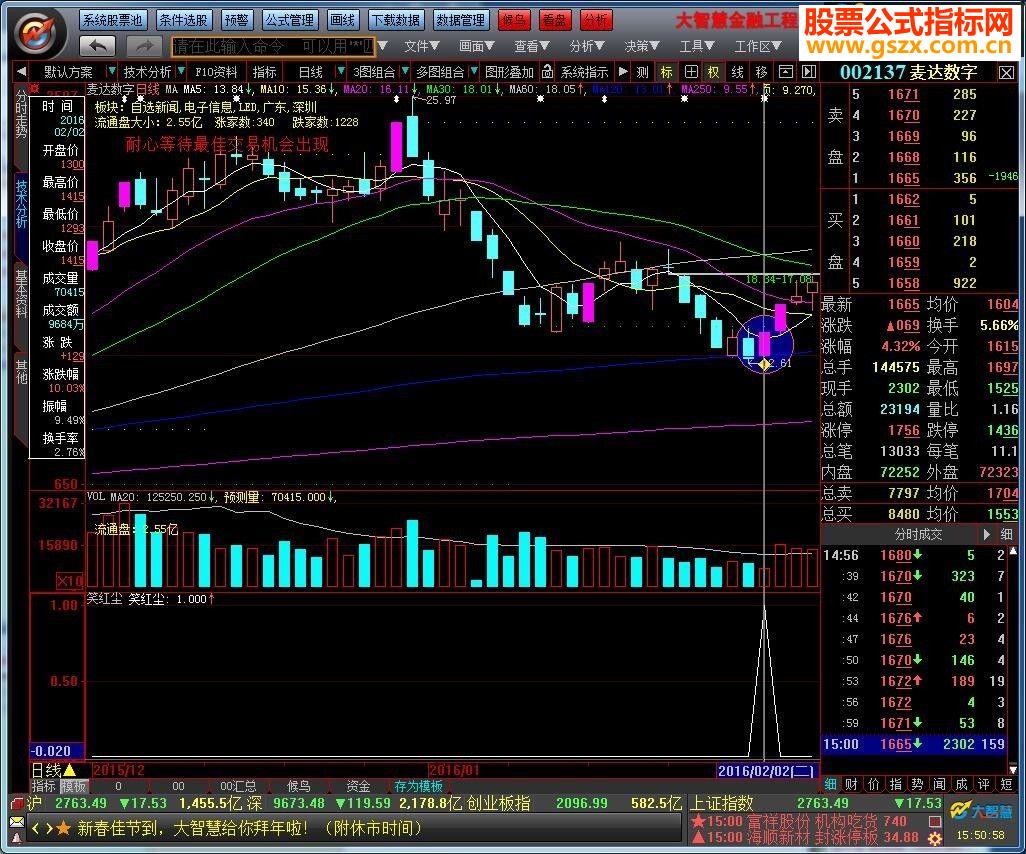Expand the dropdown arrow after 日线
1026x854 pixels.
click(340, 71)
